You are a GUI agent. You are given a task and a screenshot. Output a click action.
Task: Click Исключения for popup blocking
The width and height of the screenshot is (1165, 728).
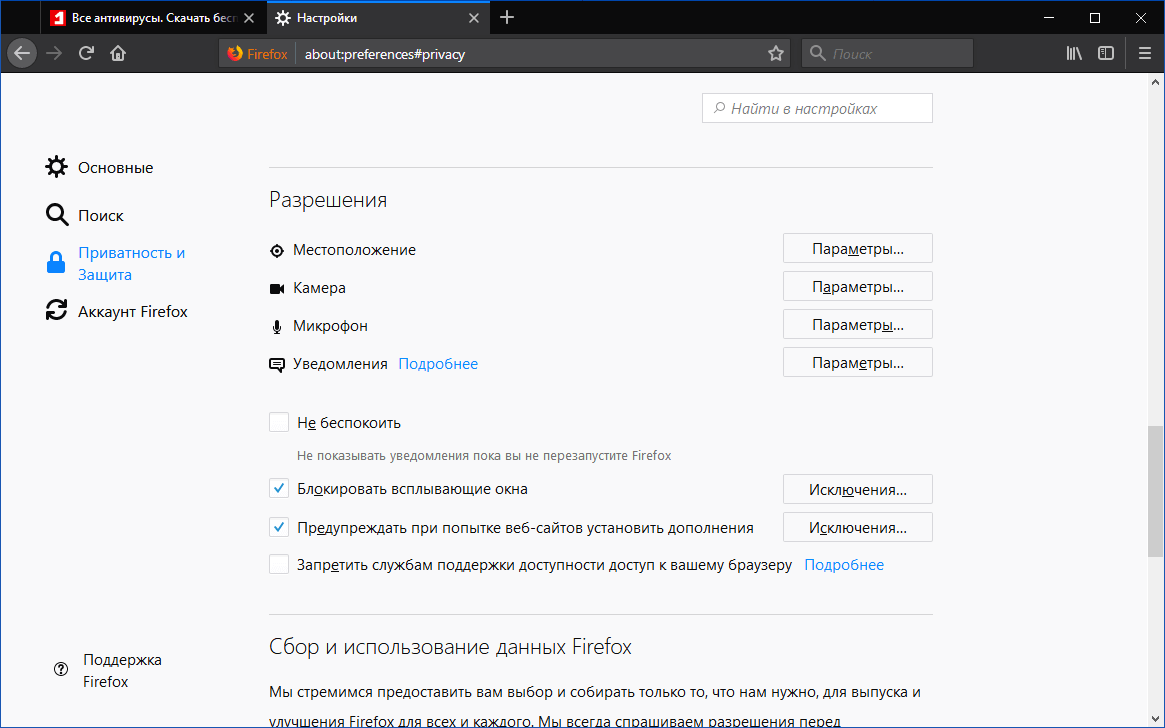(857, 488)
